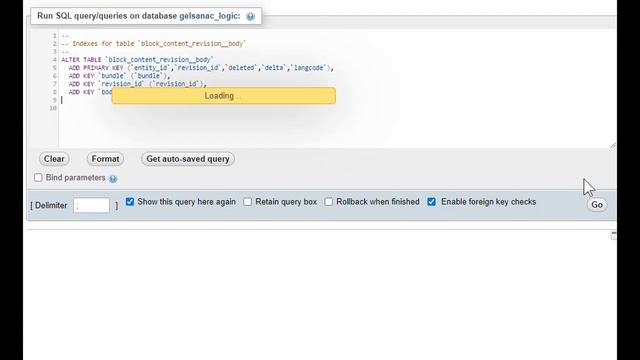Enable Bind parameters checkbox
The width and height of the screenshot is (640, 360).
click(x=38, y=178)
